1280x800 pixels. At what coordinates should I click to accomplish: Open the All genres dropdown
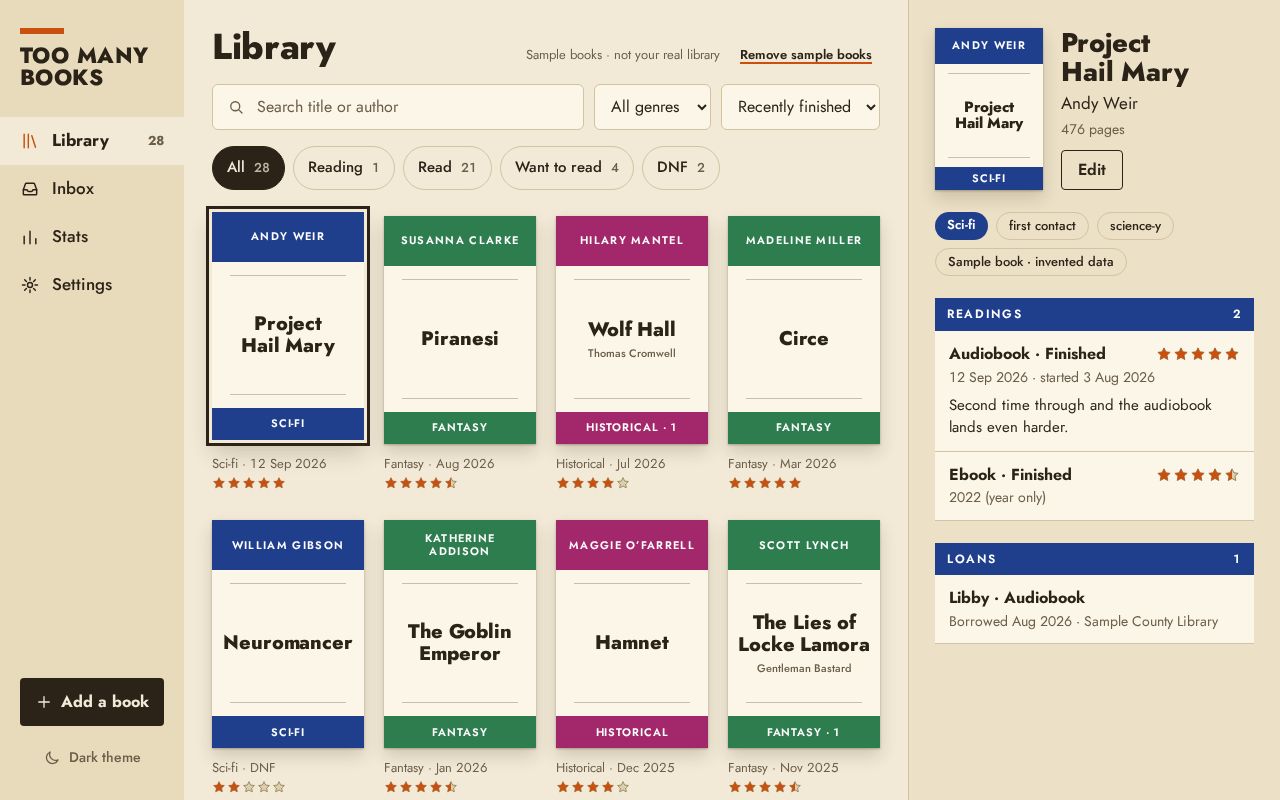click(652, 107)
